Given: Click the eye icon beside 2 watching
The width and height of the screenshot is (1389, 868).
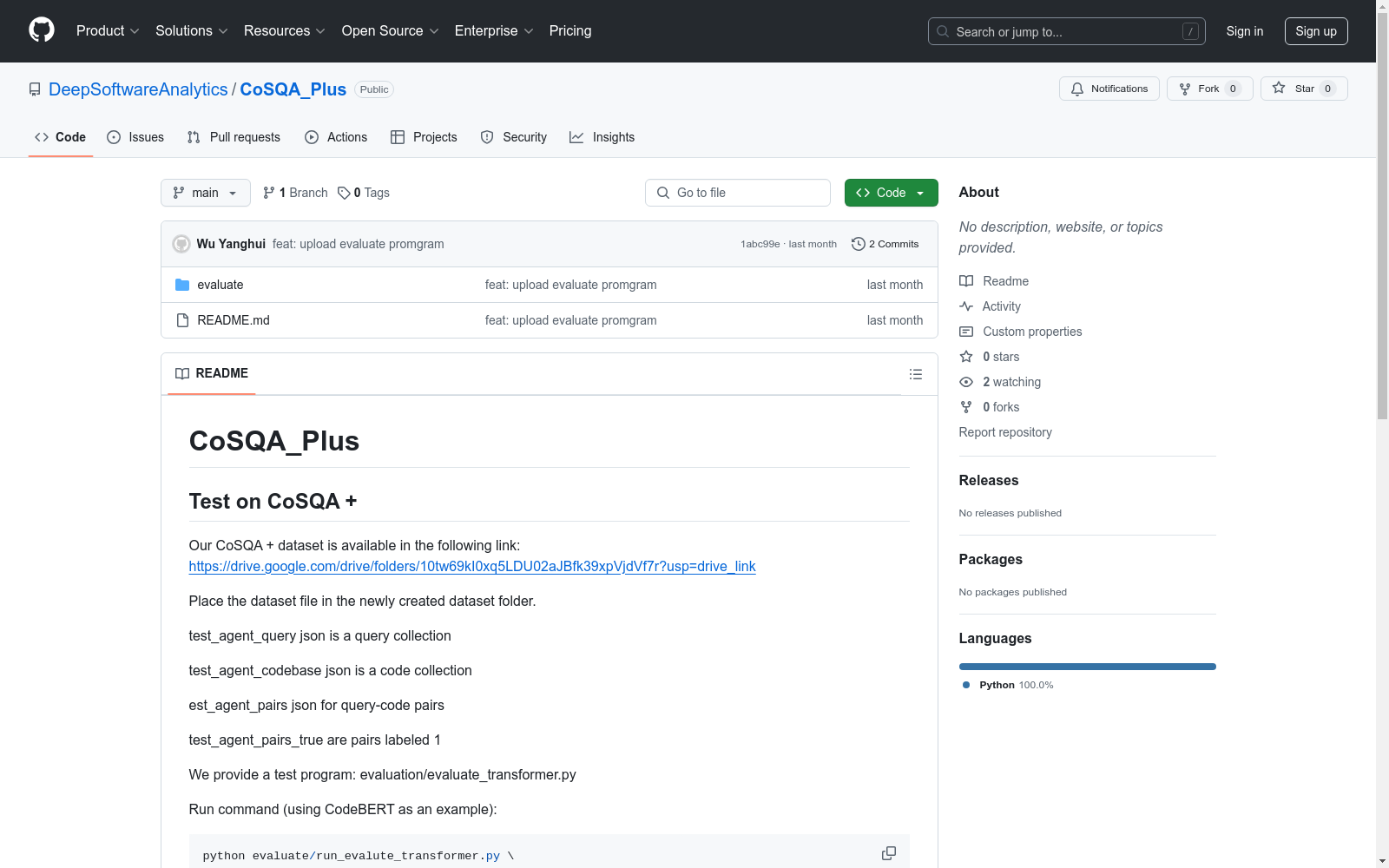Looking at the screenshot, I should point(966,382).
